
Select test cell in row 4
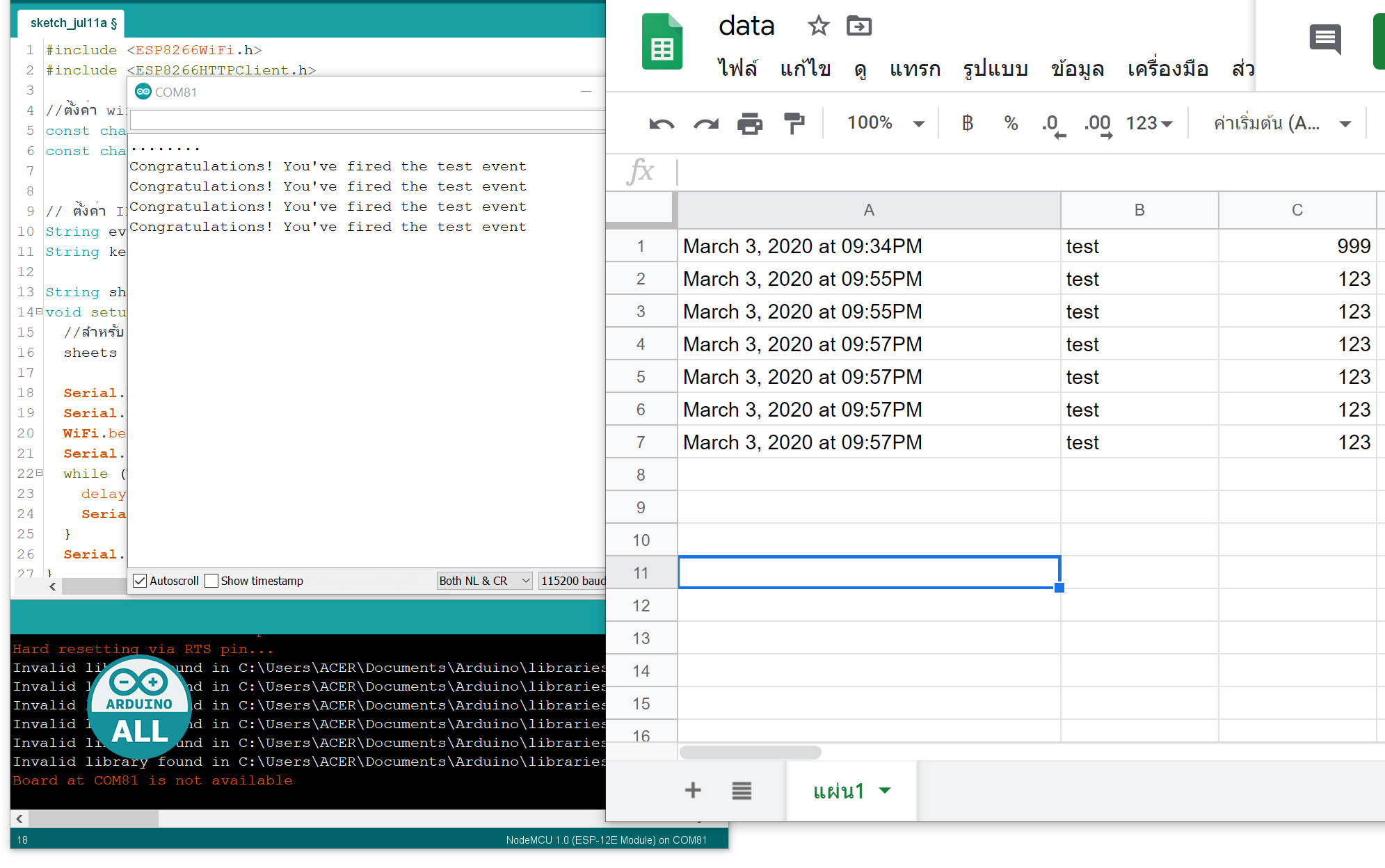pos(1139,344)
